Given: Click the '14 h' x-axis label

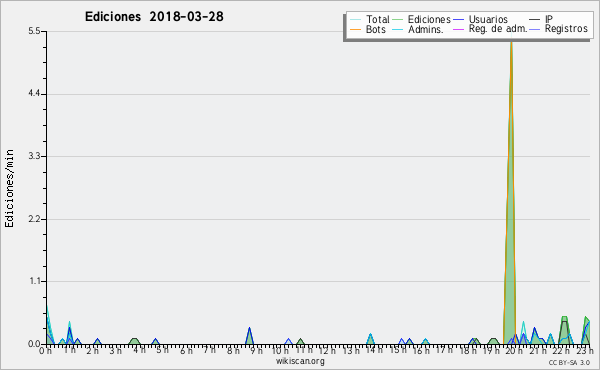Looking at the screenshot, I should point(374,350).
